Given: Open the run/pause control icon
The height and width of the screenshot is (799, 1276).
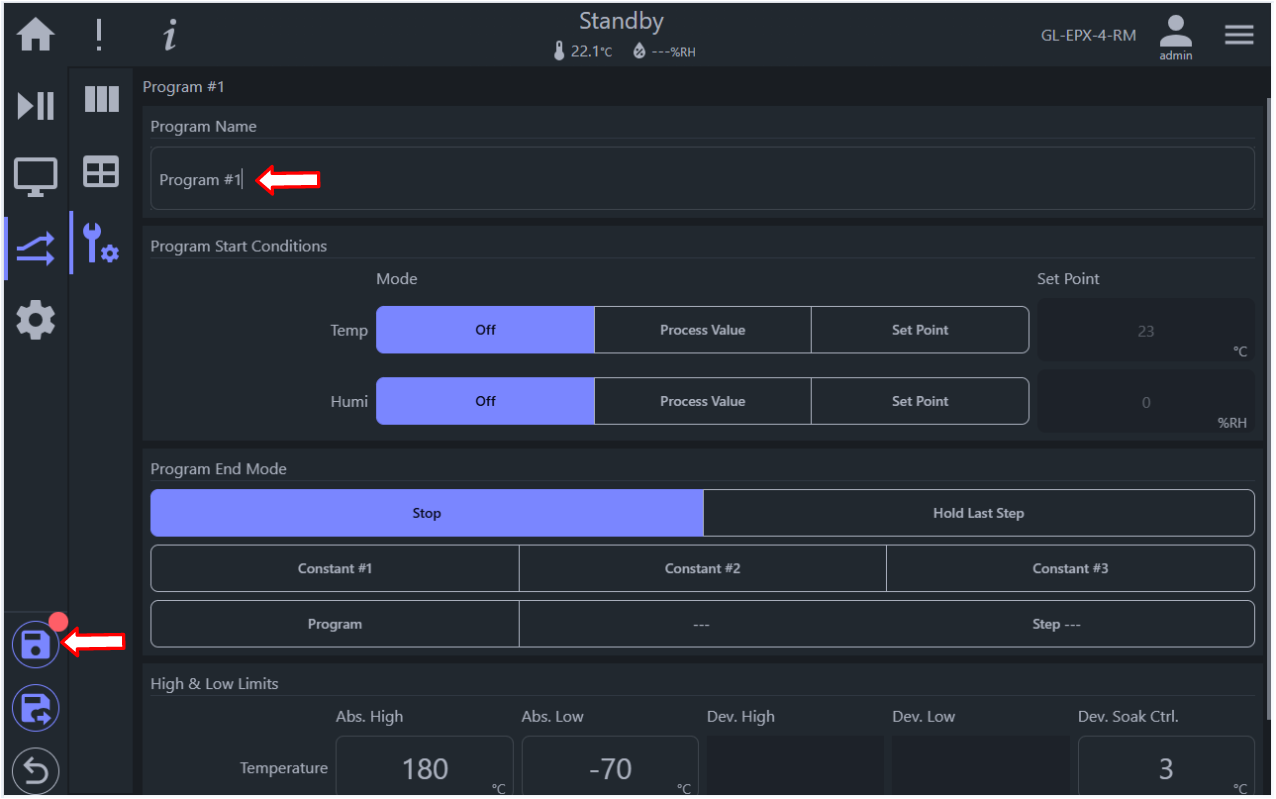Looking at the screenshot, I should point(36,105).
